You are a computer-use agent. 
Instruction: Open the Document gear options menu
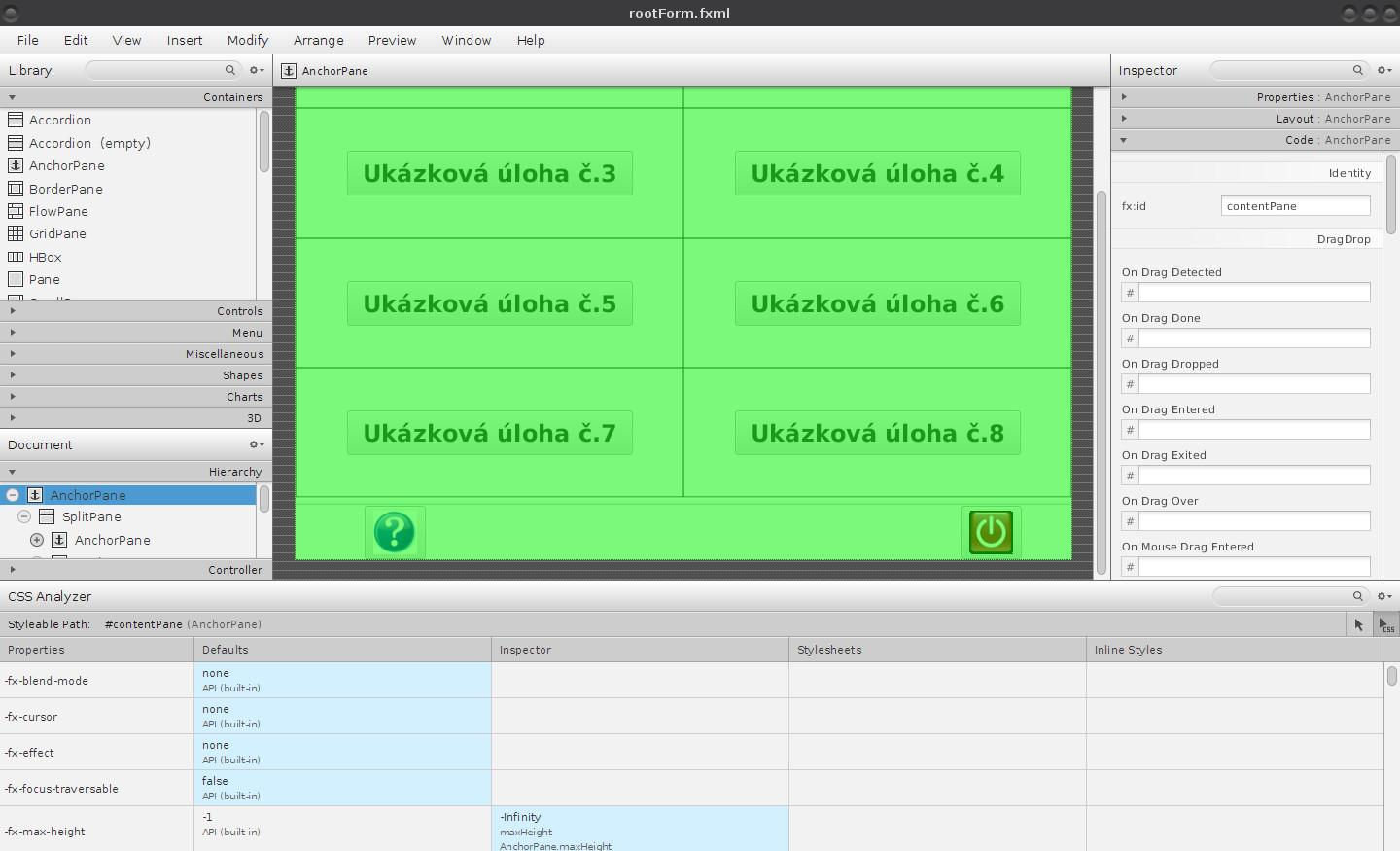[257, 444]
